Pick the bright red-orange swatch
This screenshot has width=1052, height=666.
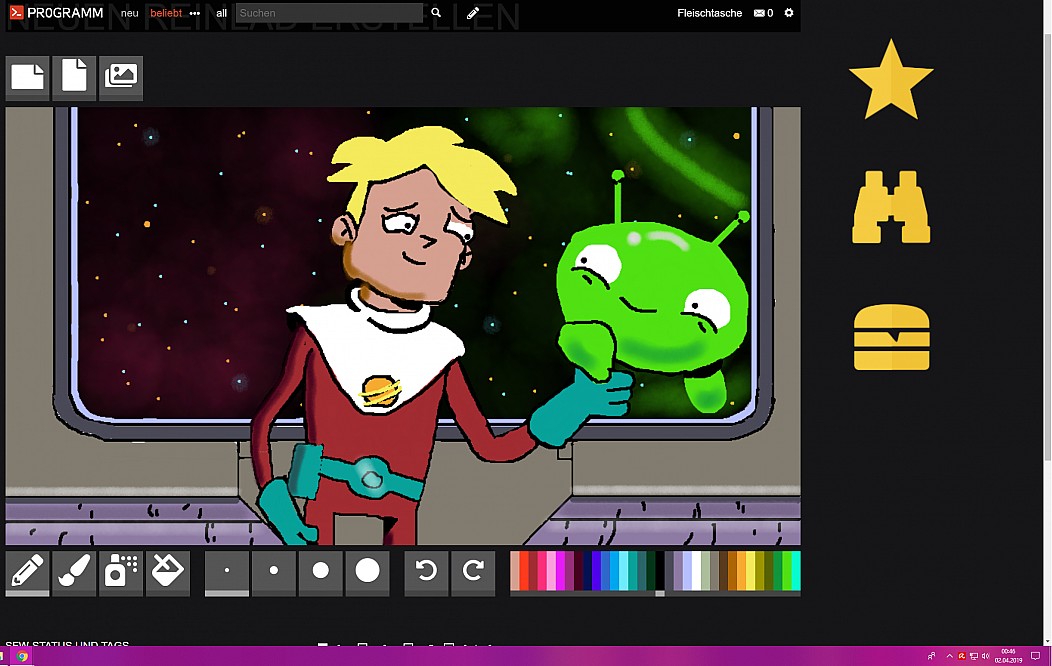click(x=524, y=571)
